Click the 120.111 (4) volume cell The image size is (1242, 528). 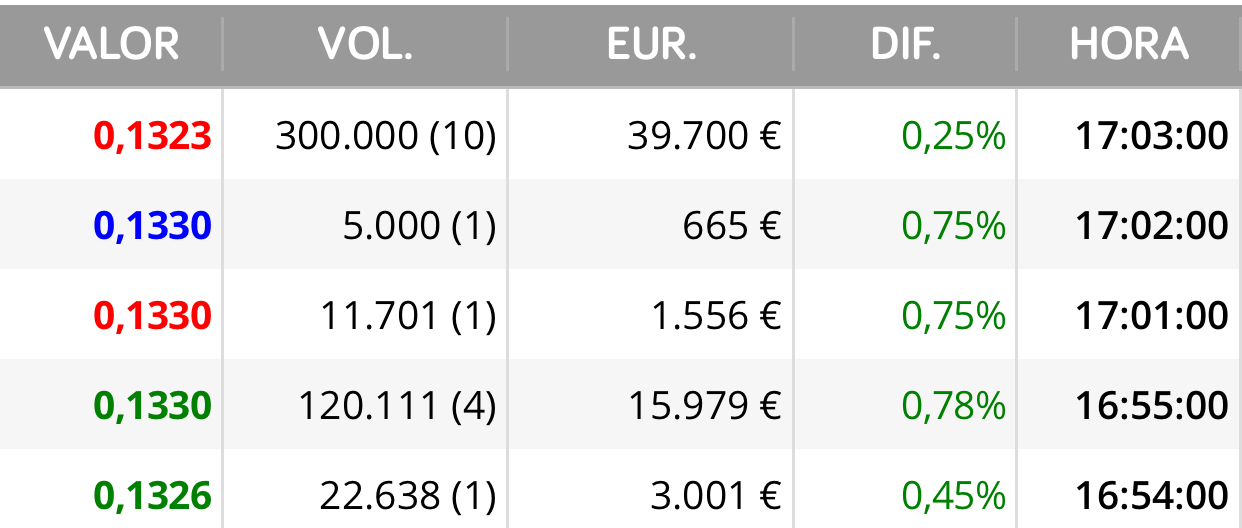coord(397,406)
